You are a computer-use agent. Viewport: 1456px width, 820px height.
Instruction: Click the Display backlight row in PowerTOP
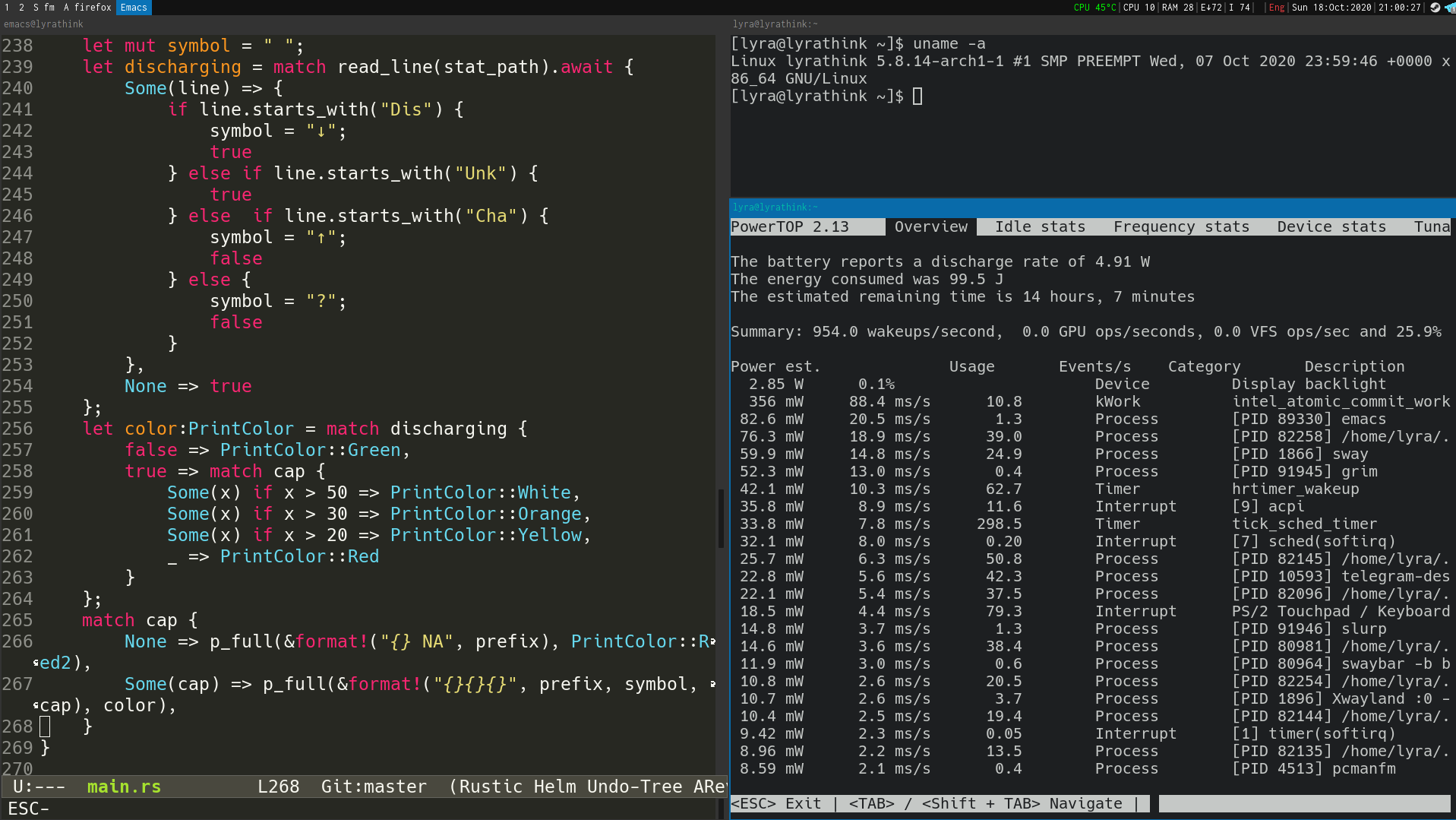point(1091,384)
